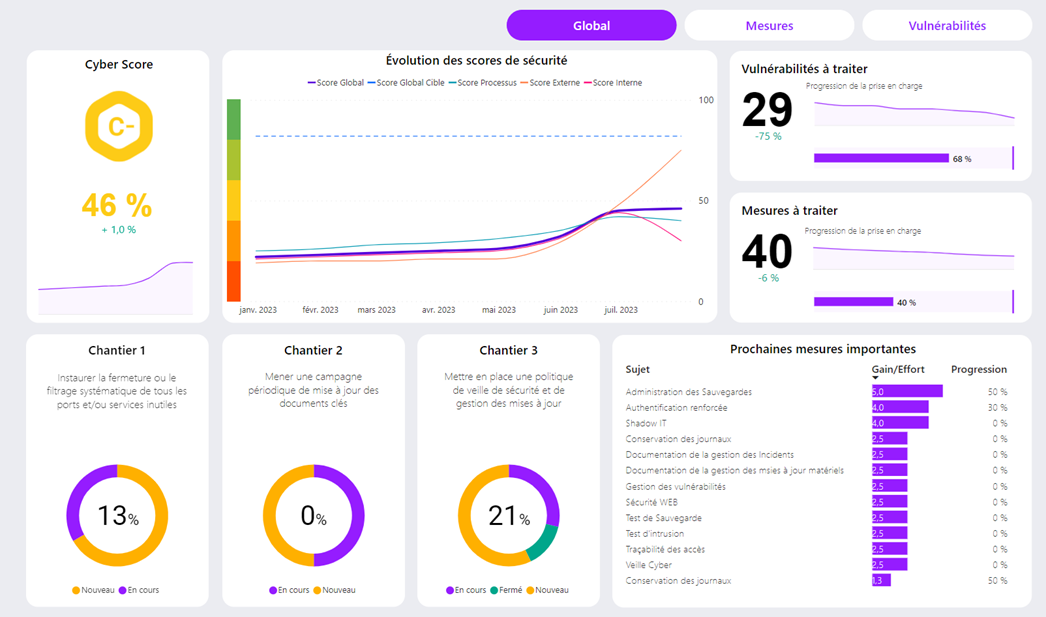Image resolution: width=1046 pixels, height=617 pixels.
Task: Open the Administration des Sauvegardes row
Action: click(689, 391)
